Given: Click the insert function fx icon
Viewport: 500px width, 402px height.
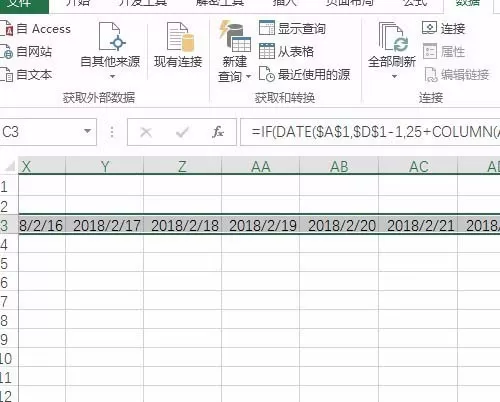Looking at the screenshot, I should coord(218,132).
